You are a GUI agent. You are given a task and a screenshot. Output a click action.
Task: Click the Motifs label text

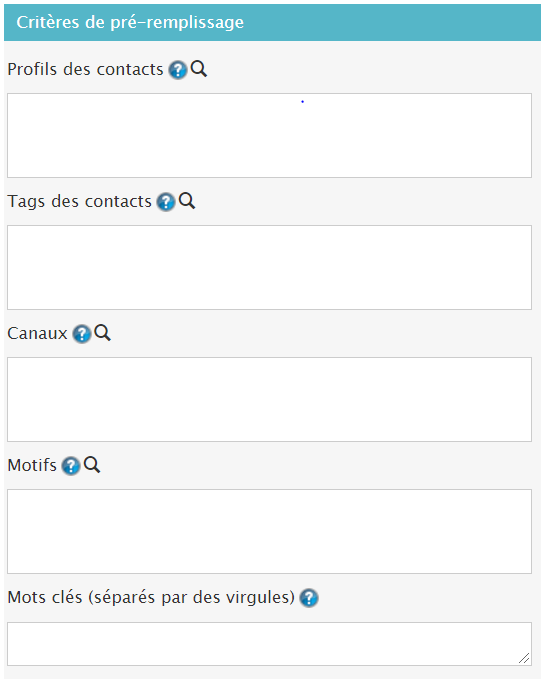(32, 465)
